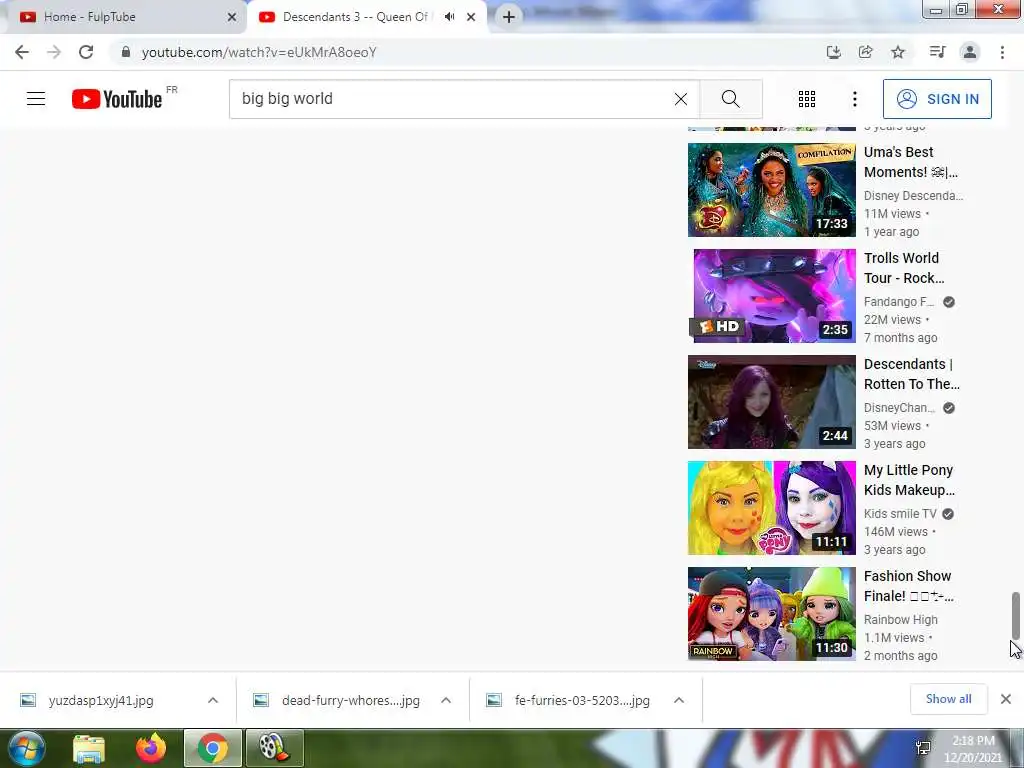The height and width of the screenshot is (768, 1024).
Task: Open the Disney Descenda... channel name
Action: coord(913,196)
